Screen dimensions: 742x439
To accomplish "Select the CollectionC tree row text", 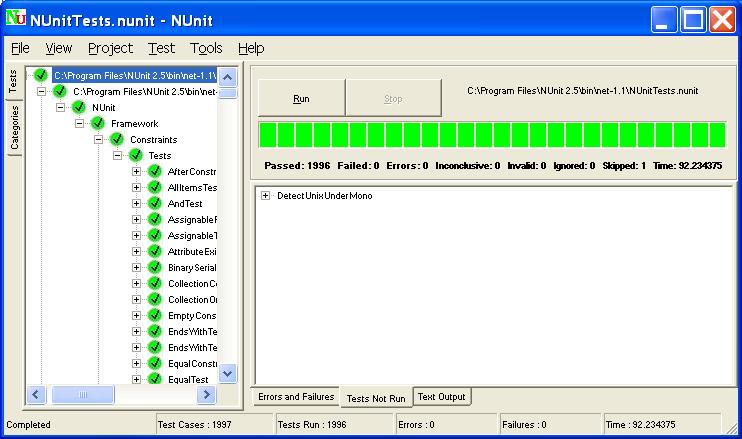I will [192, 283].
